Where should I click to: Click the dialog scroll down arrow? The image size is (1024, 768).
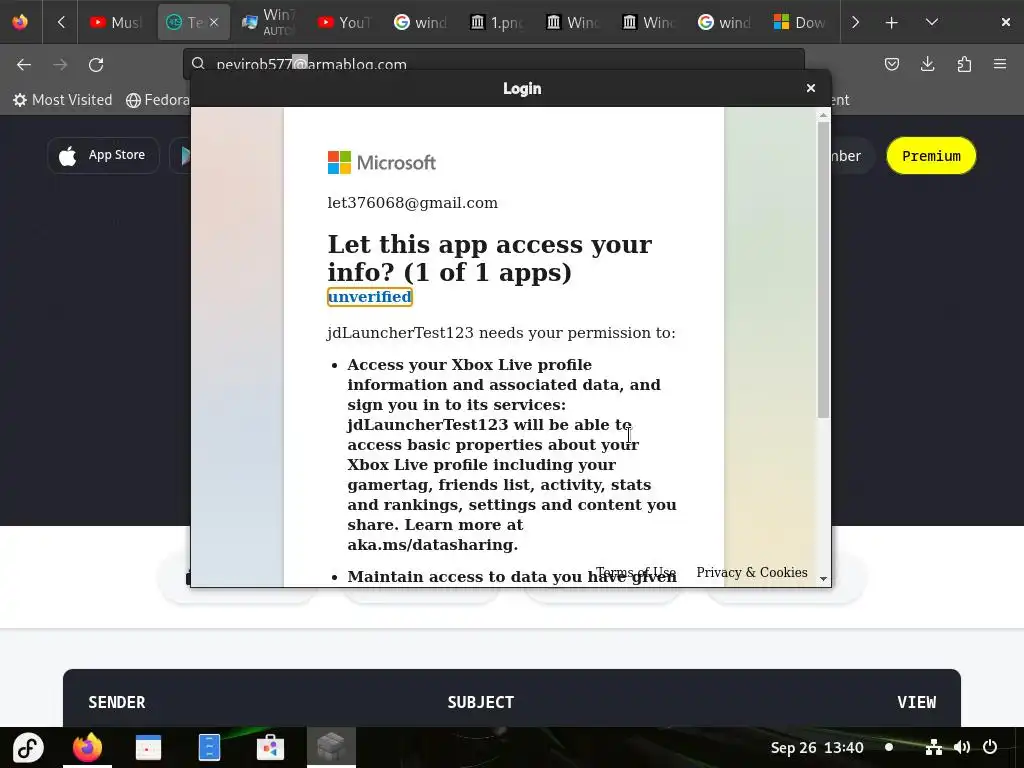coord(823,579)
